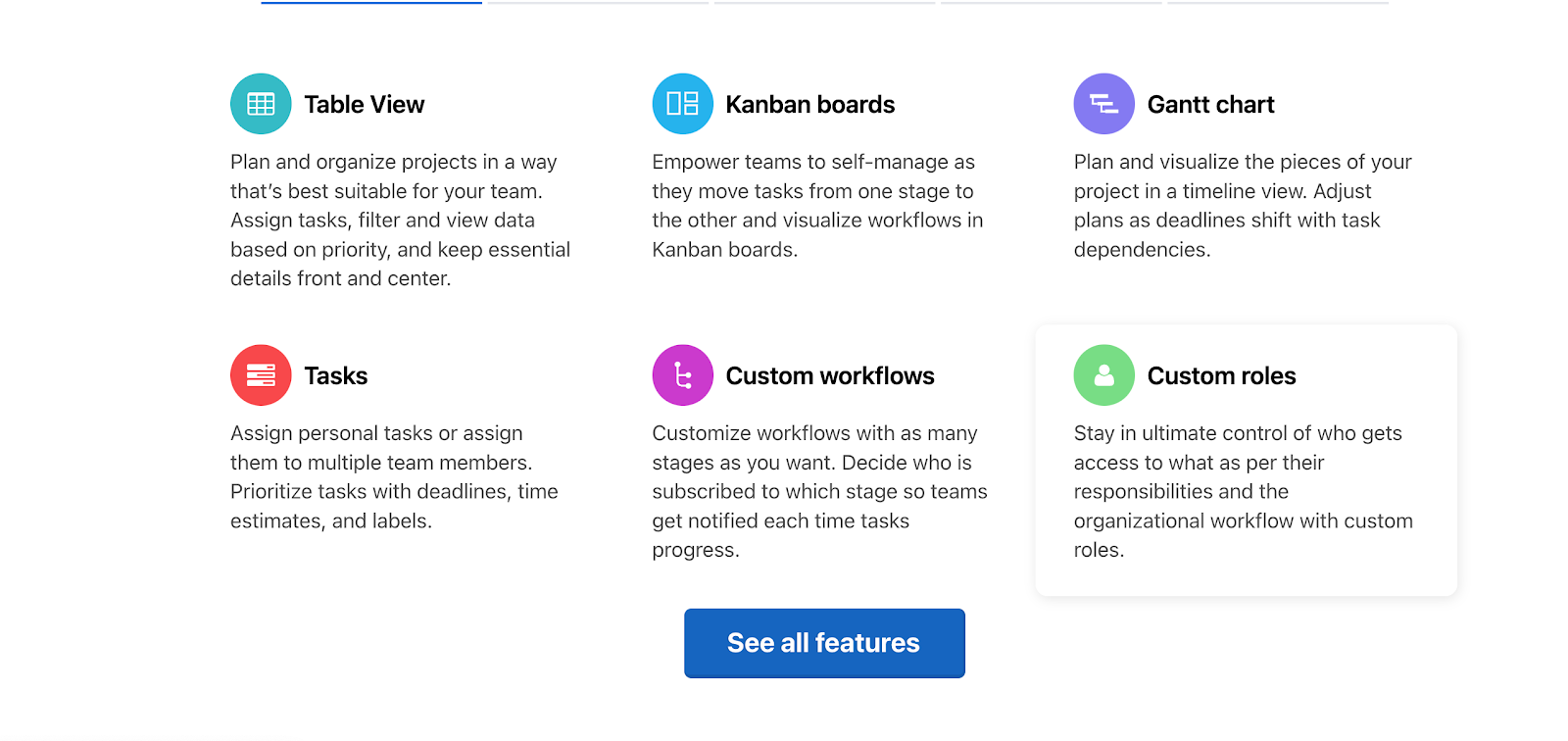Screen dimensions: 1568x741
Task: Click the Table View description paragraph
Action: click(400, 221)
